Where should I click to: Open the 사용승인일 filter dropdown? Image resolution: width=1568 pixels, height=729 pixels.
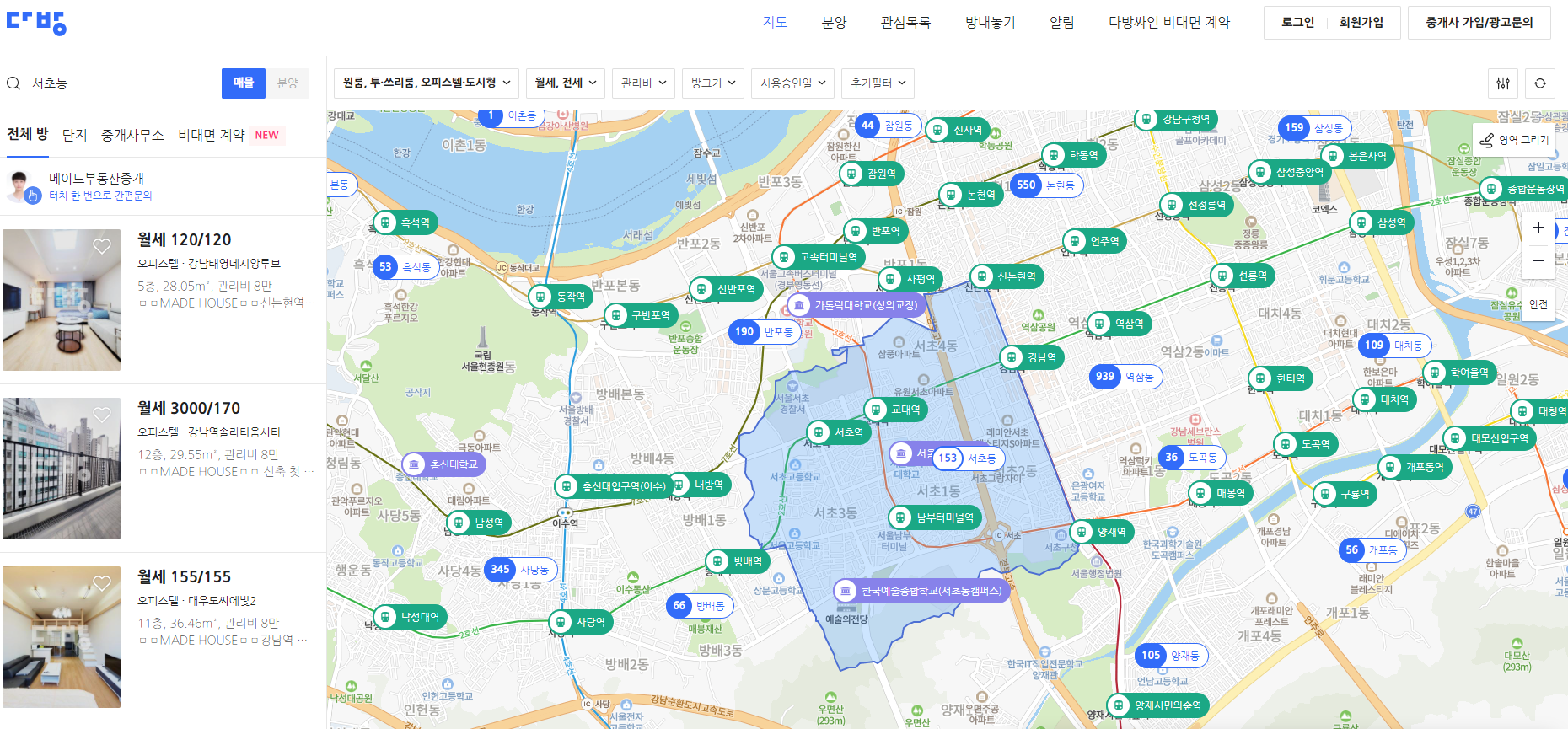pyautogui.click(x=792, y=83)
